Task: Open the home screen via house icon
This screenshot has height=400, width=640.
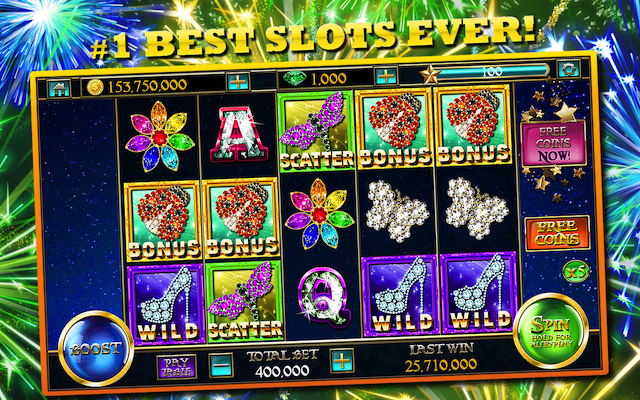Action: (59, 89)
